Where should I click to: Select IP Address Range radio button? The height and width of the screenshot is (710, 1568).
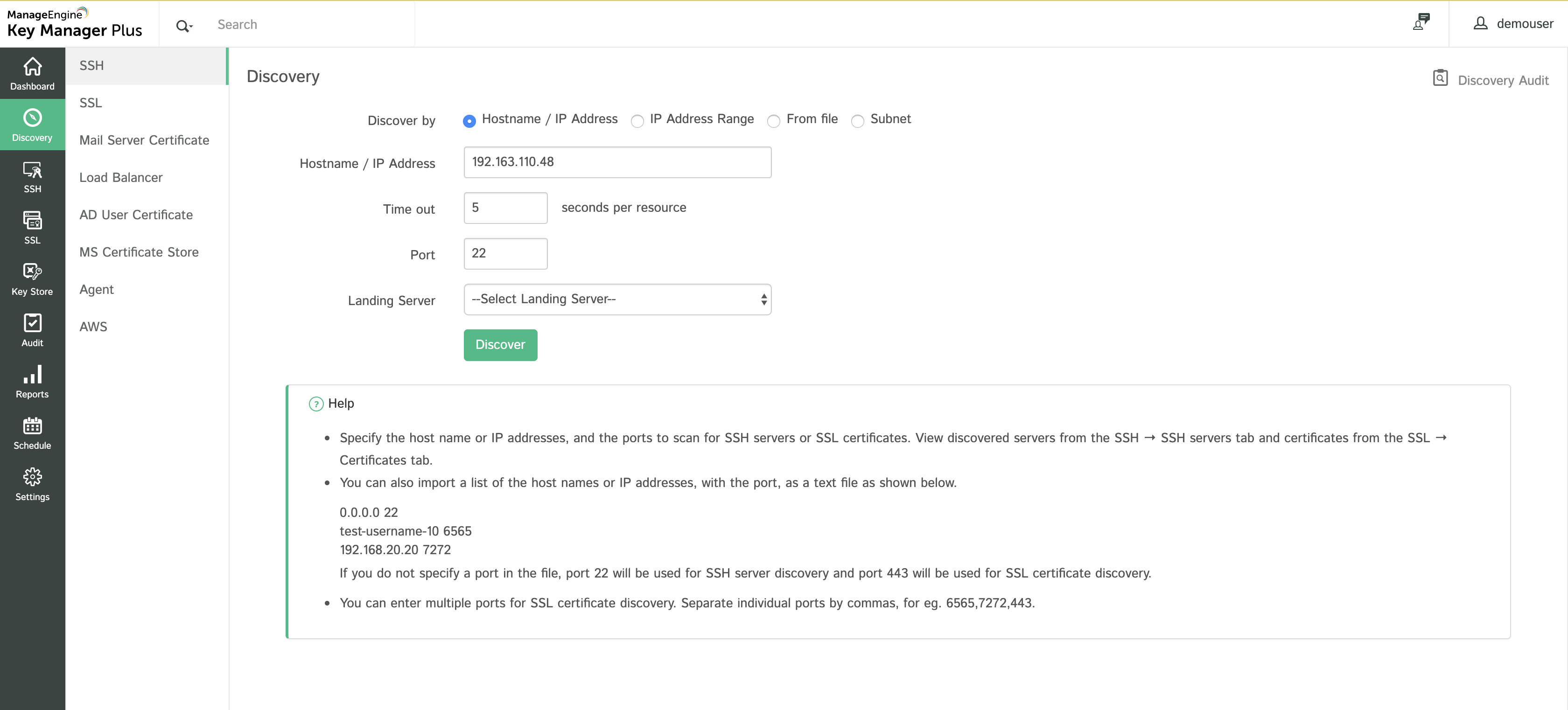pyautogui.click(x=637, y=121)
